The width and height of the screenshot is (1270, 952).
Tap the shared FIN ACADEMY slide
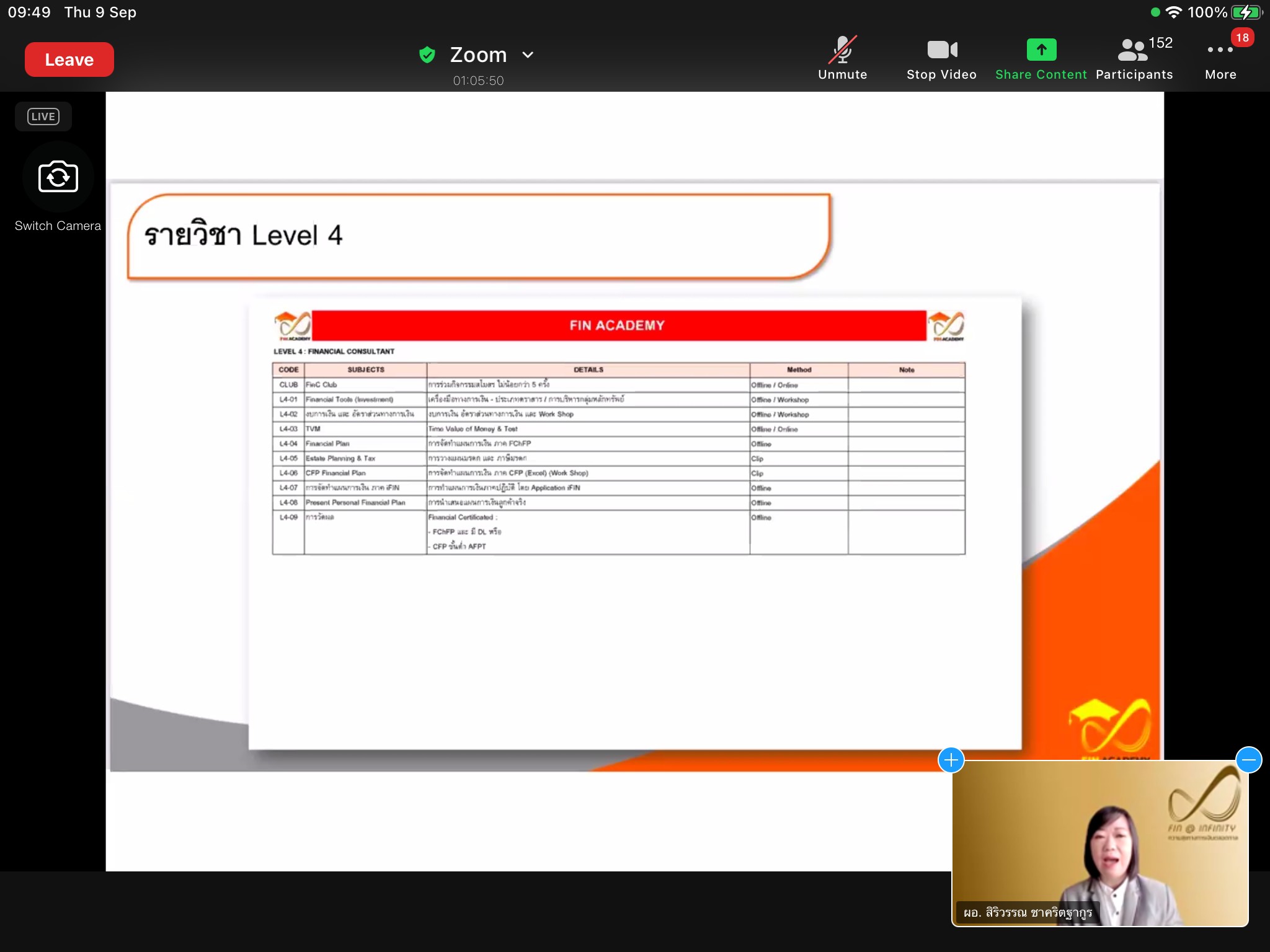tap(634, 475)
